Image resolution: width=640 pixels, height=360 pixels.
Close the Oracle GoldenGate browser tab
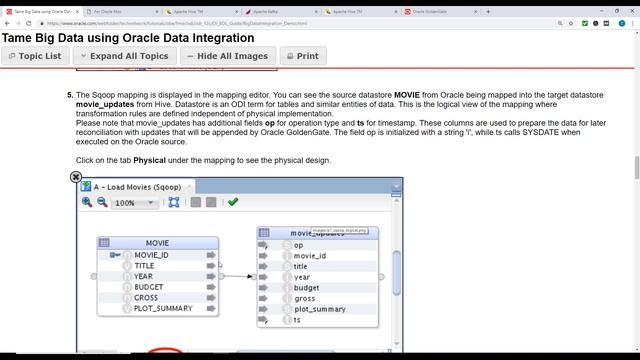pyautogui.click(x=476, y=12)
